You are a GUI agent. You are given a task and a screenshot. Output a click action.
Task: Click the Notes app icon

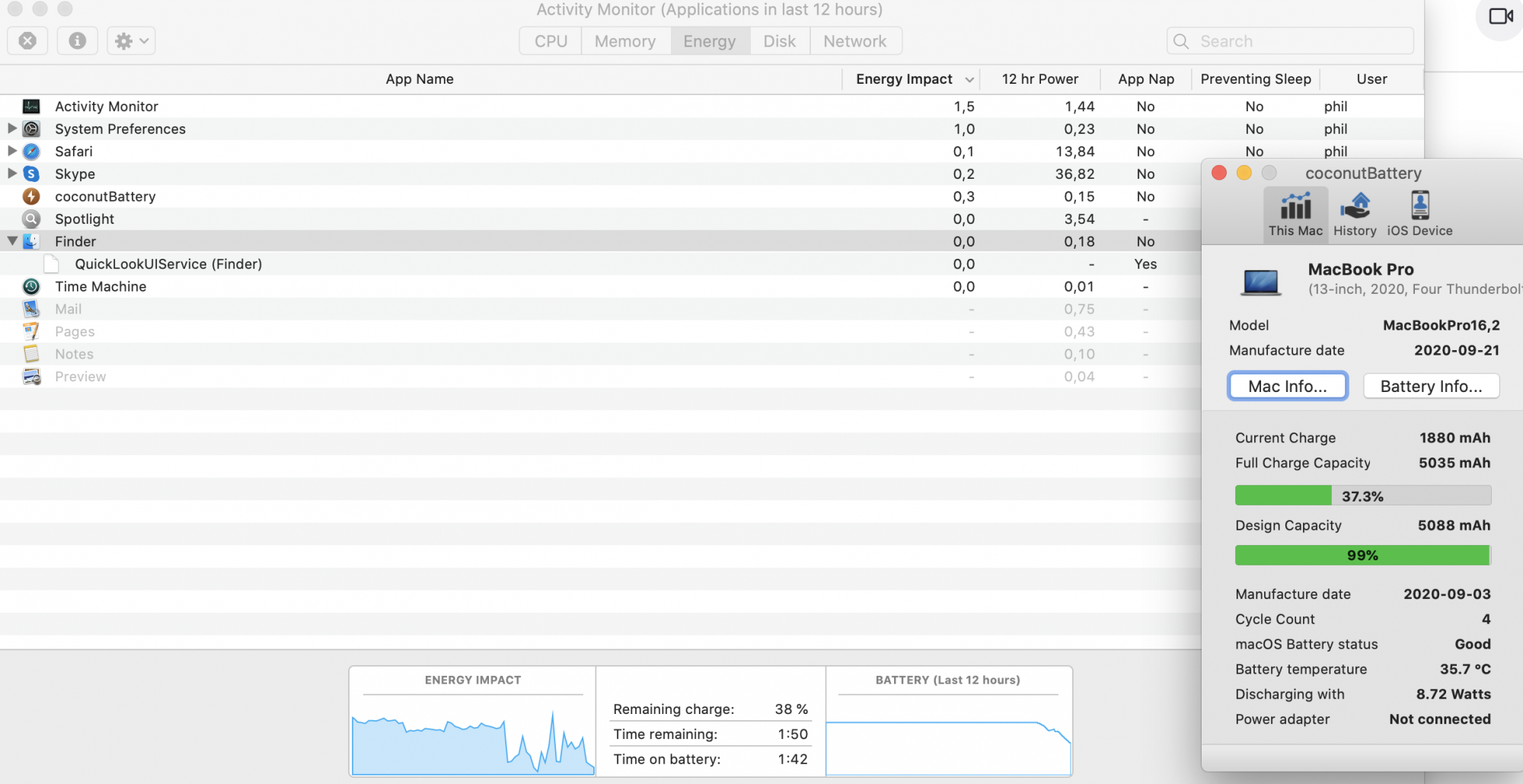pyautogui.click(x=31, y=354)
